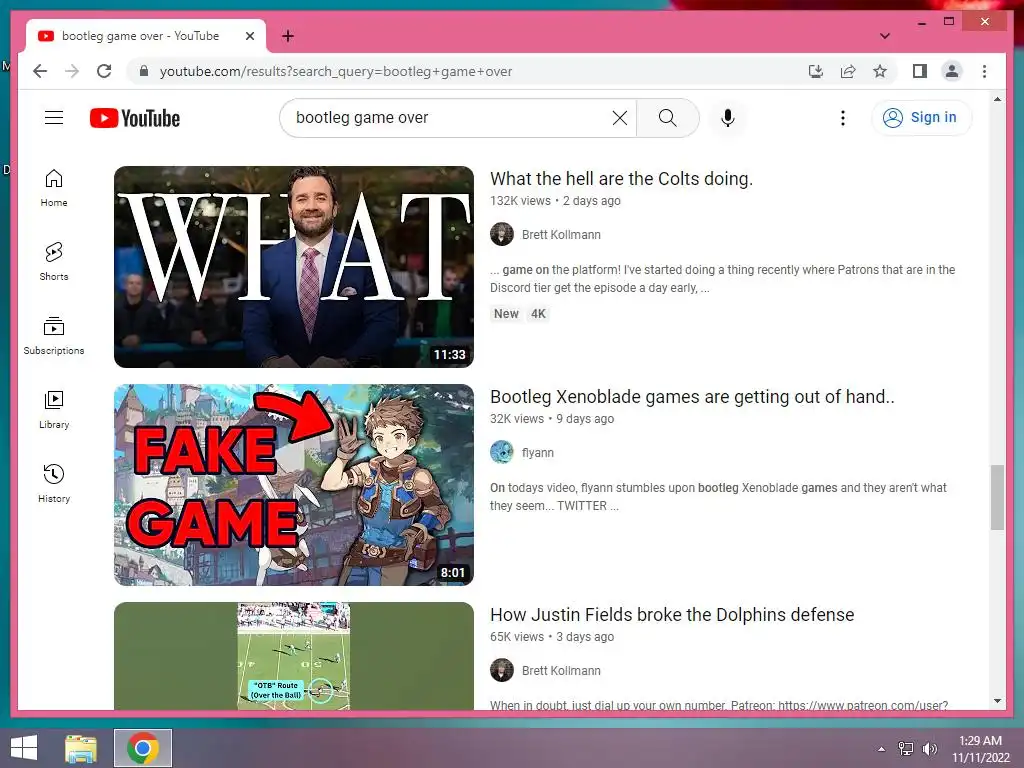Open Brett Kollmann channel under Justin Fields video
Image resolution: width=1024 pixels, height=768 pixels.
tap(561, 671)
